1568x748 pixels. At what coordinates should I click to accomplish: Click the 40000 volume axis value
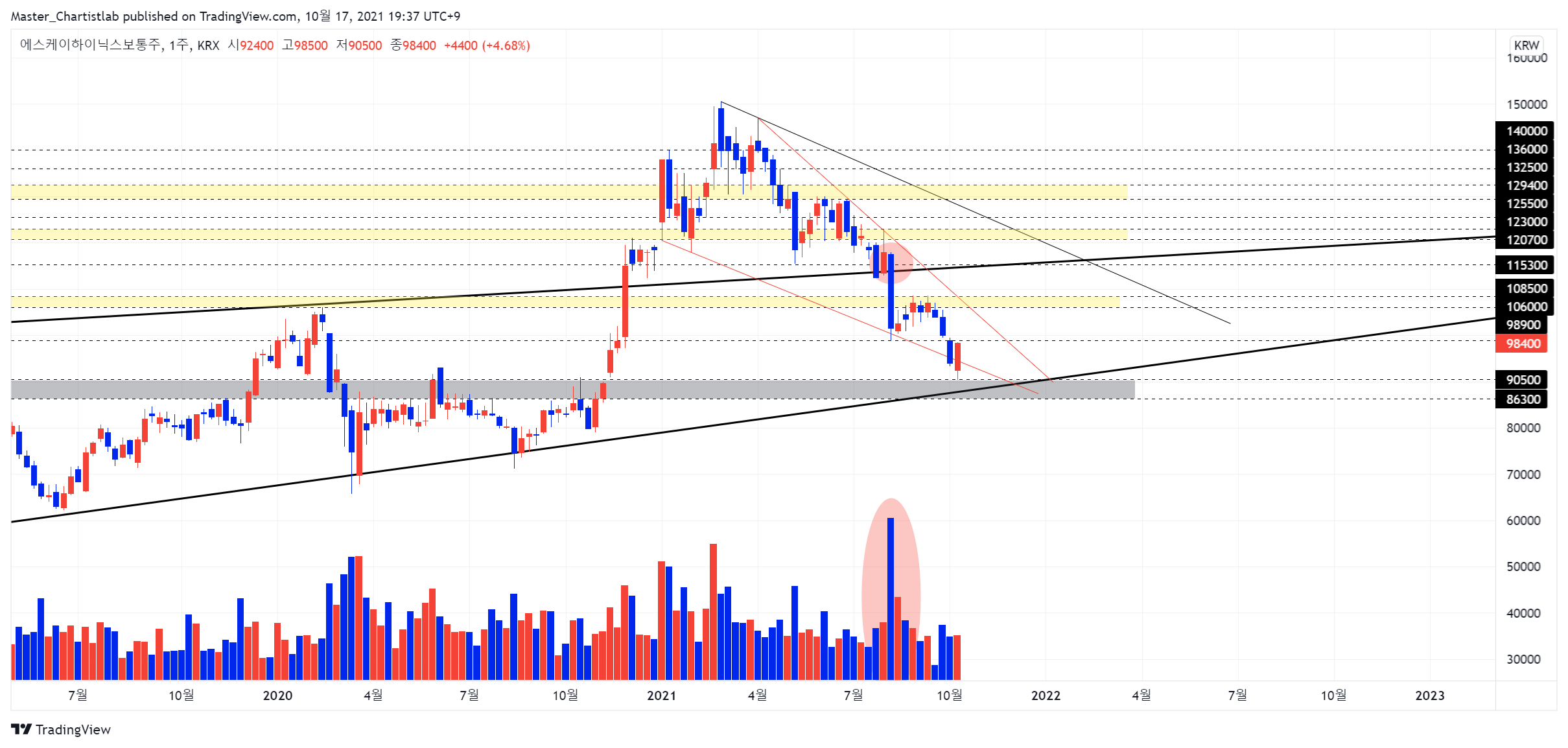[1523, 613]
